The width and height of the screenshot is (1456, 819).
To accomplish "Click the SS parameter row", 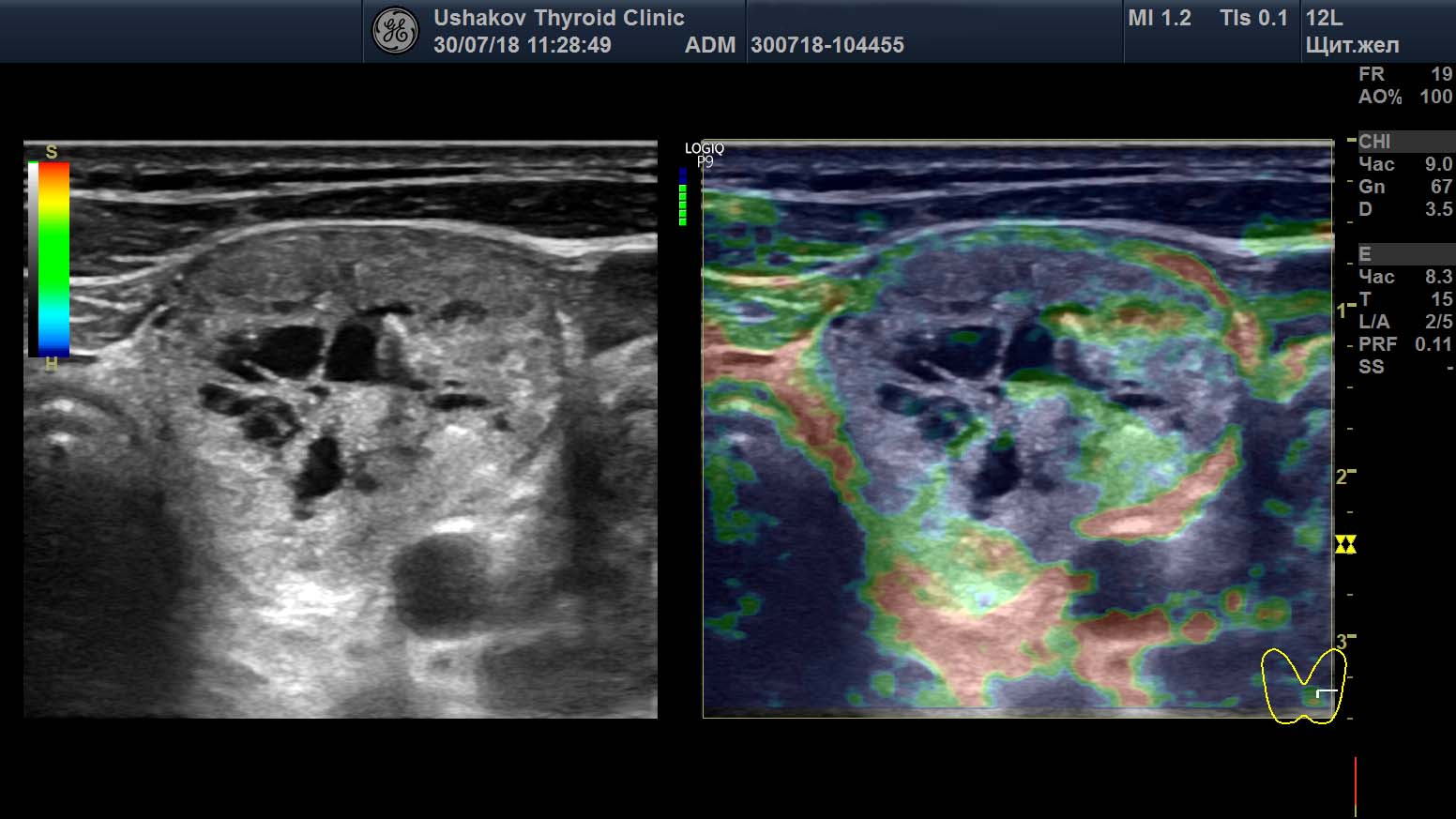I will (1405, 367).
